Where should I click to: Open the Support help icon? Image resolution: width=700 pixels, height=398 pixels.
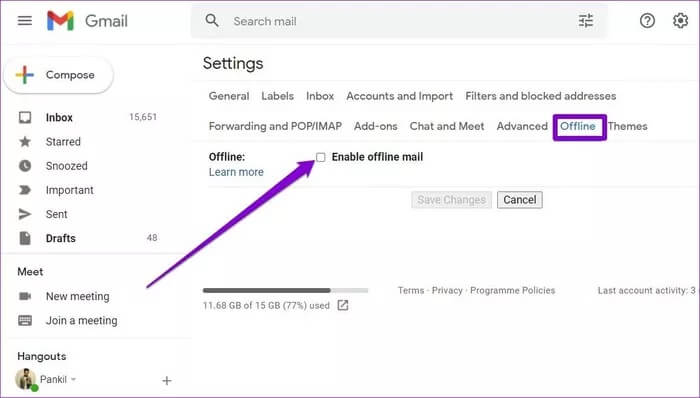pyautogui.click(x=647, y=21)
